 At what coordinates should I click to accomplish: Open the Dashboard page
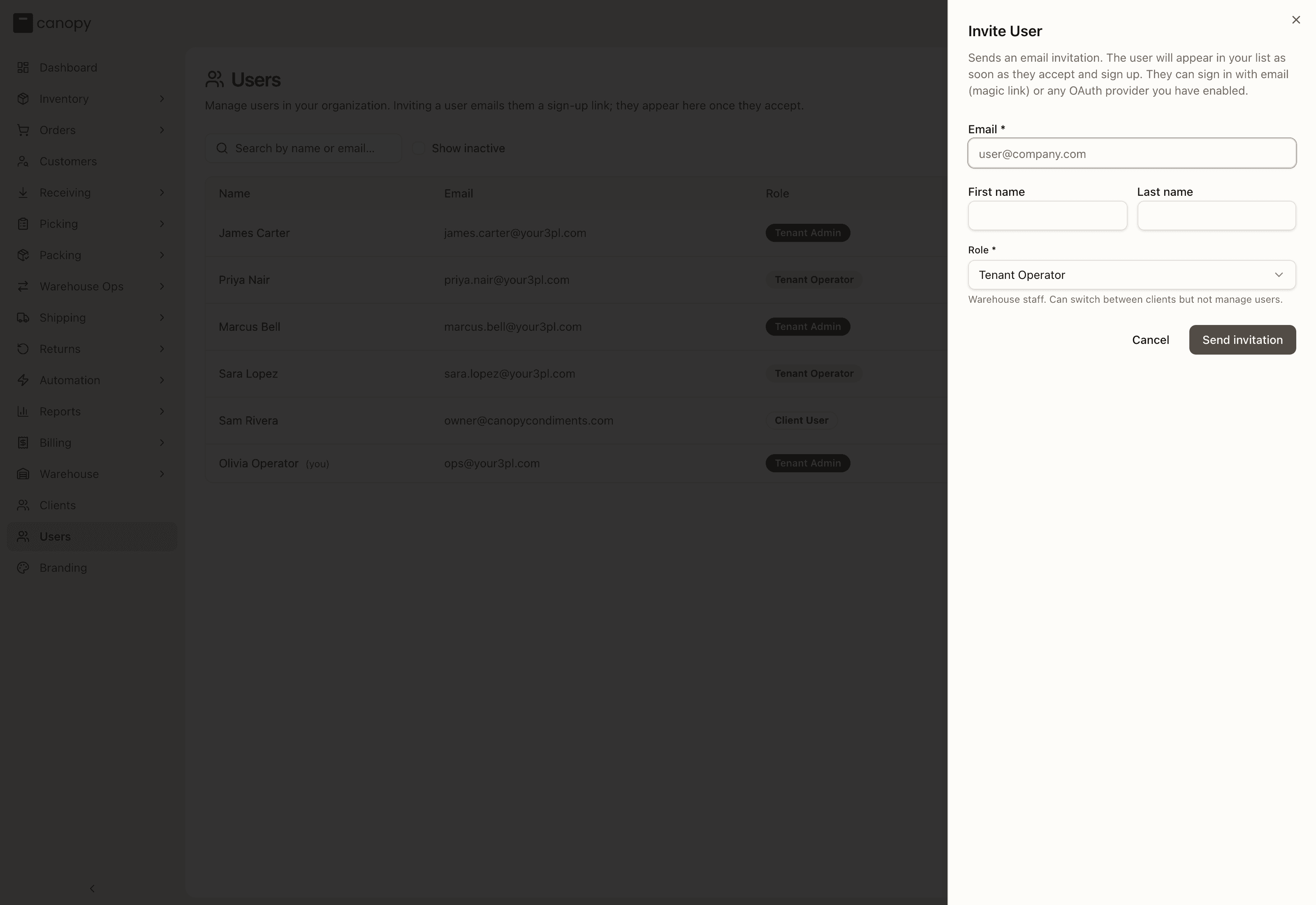[92, 67]
